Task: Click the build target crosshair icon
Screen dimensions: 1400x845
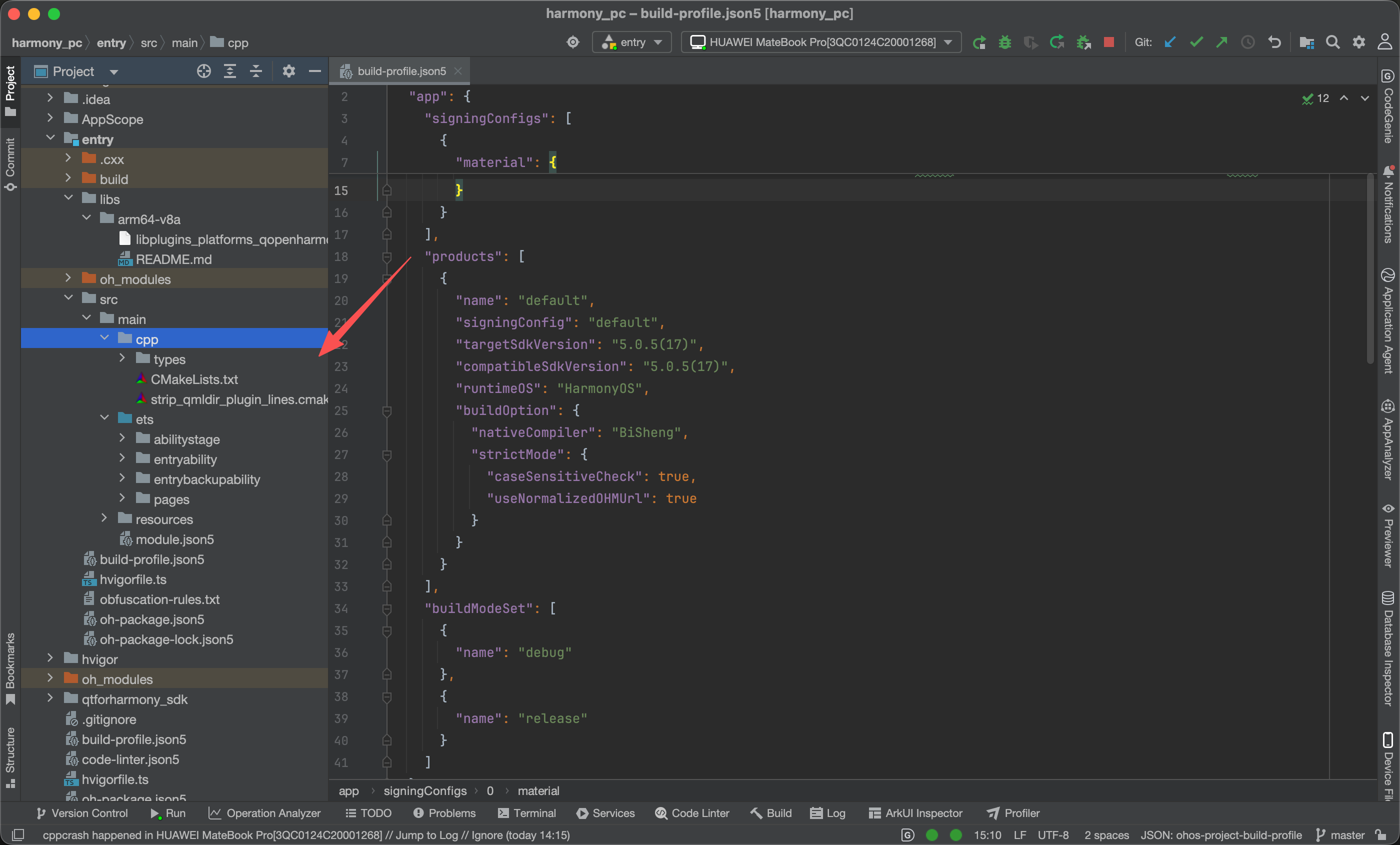Action: 572,42
